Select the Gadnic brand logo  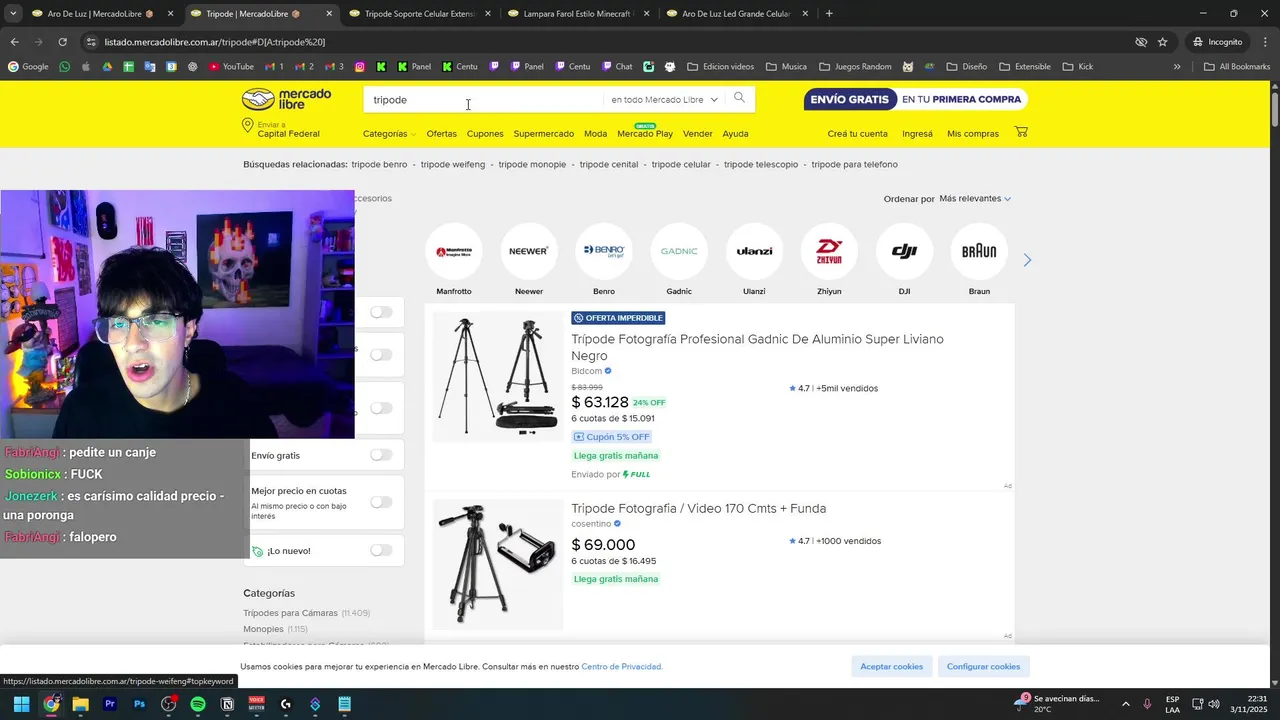[x=679, y=251]
